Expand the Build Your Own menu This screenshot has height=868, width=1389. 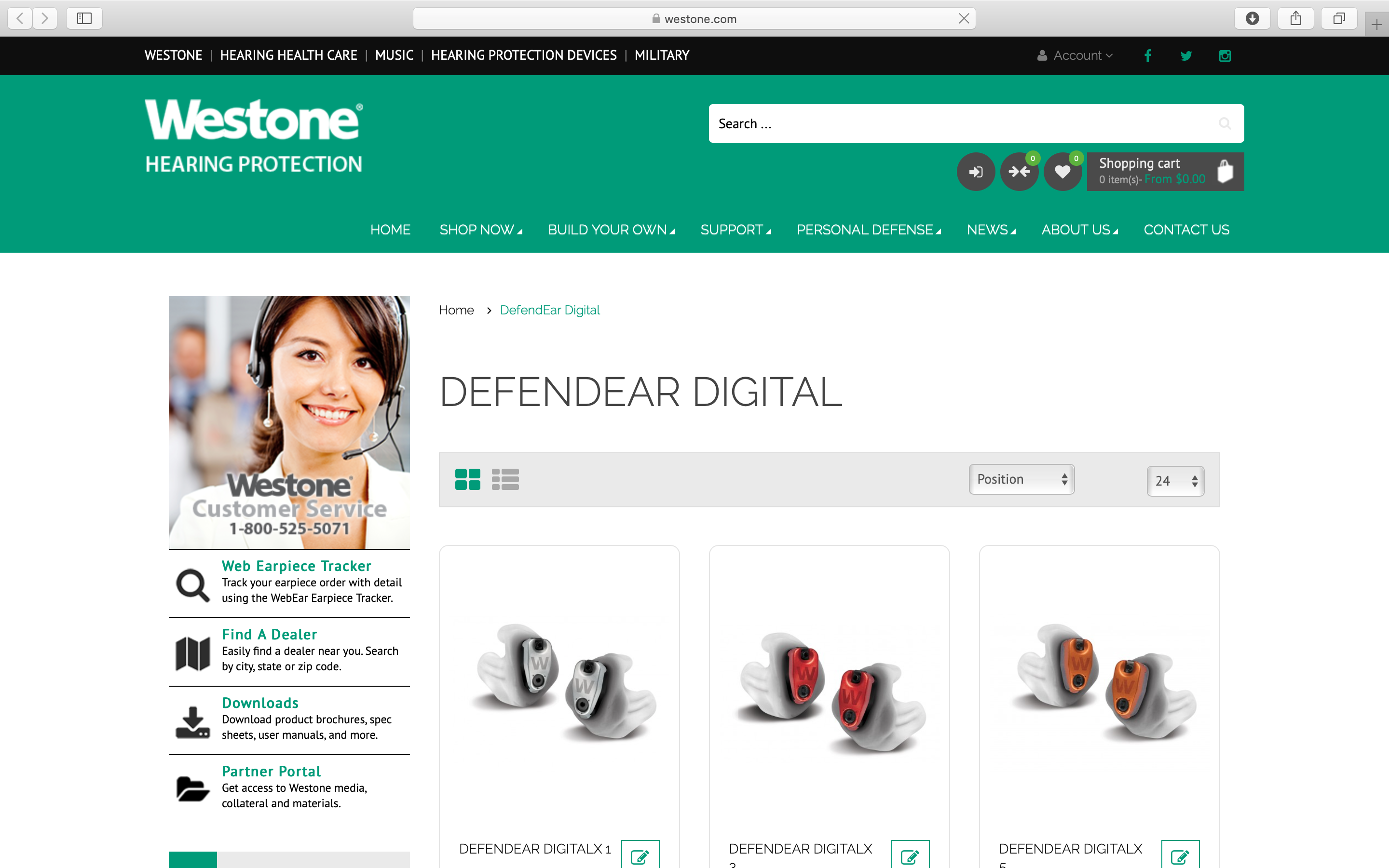click(x=611, y=230)
